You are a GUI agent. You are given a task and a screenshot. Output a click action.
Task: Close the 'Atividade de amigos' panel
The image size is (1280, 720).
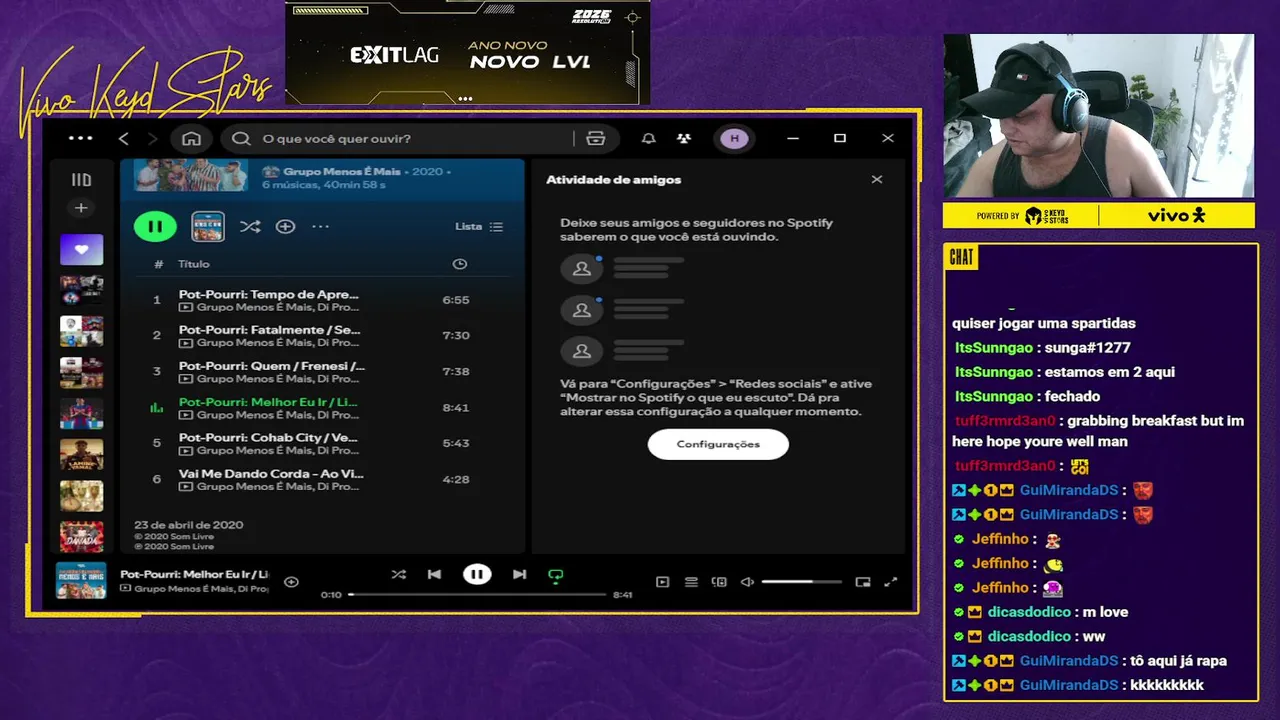[x=877, y=180]
